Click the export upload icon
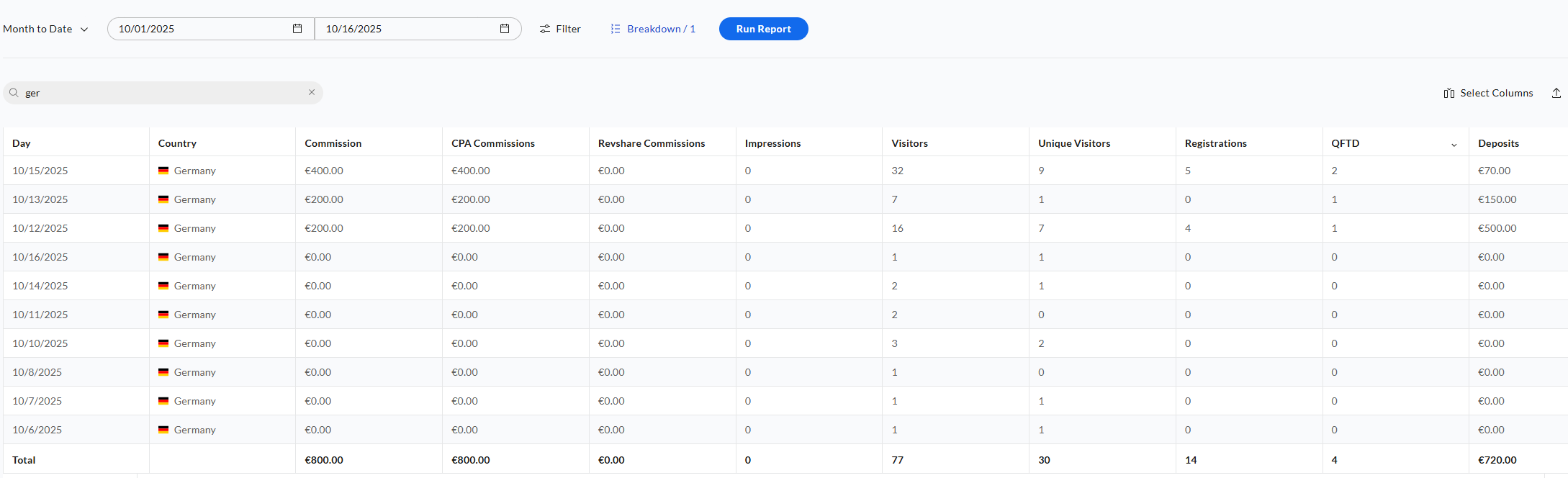The height and width of the screenshot is (478, 1568). 1556,93
